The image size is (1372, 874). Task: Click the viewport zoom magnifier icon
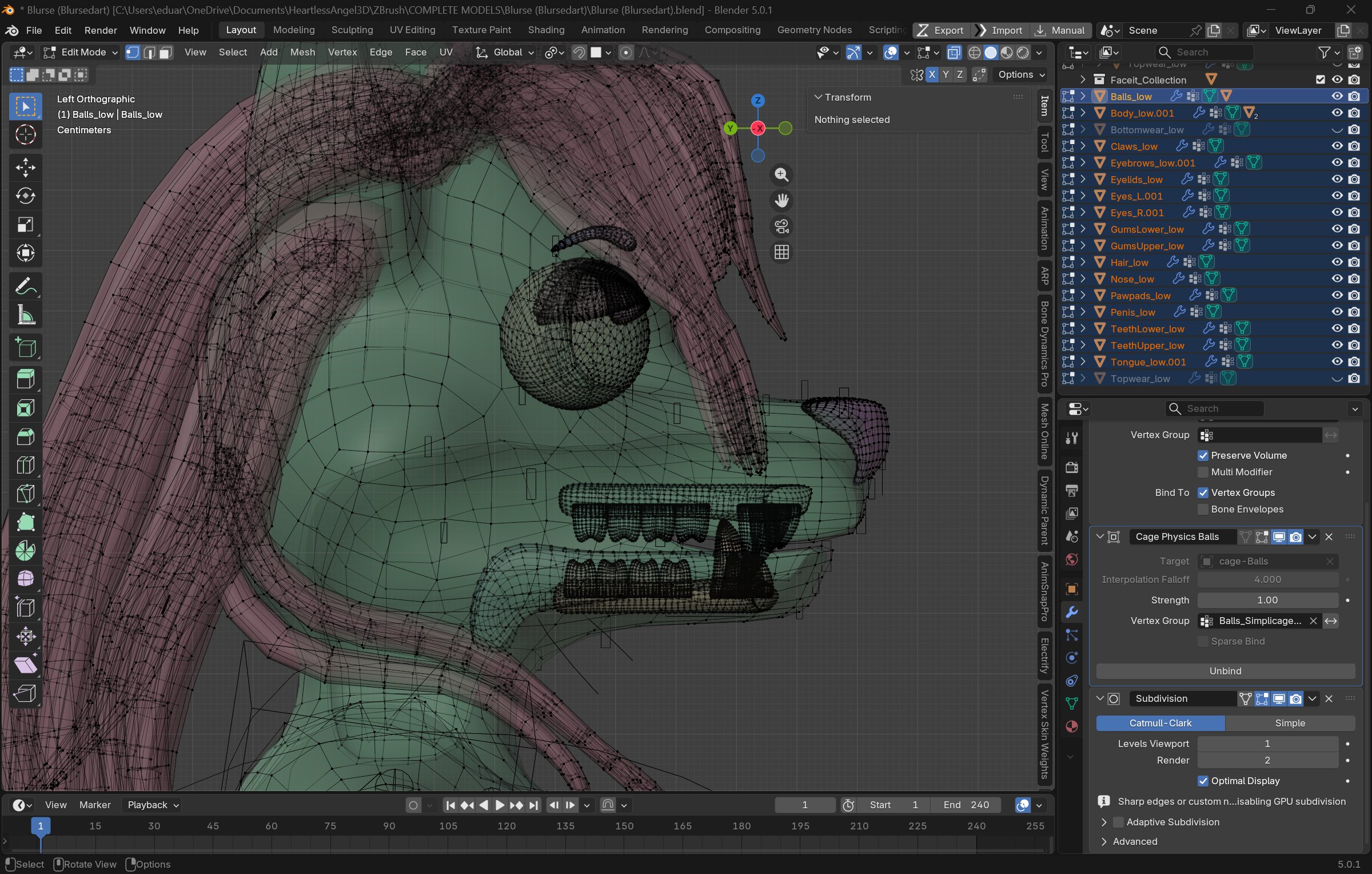pyautogui.click(x=781, y=174)
